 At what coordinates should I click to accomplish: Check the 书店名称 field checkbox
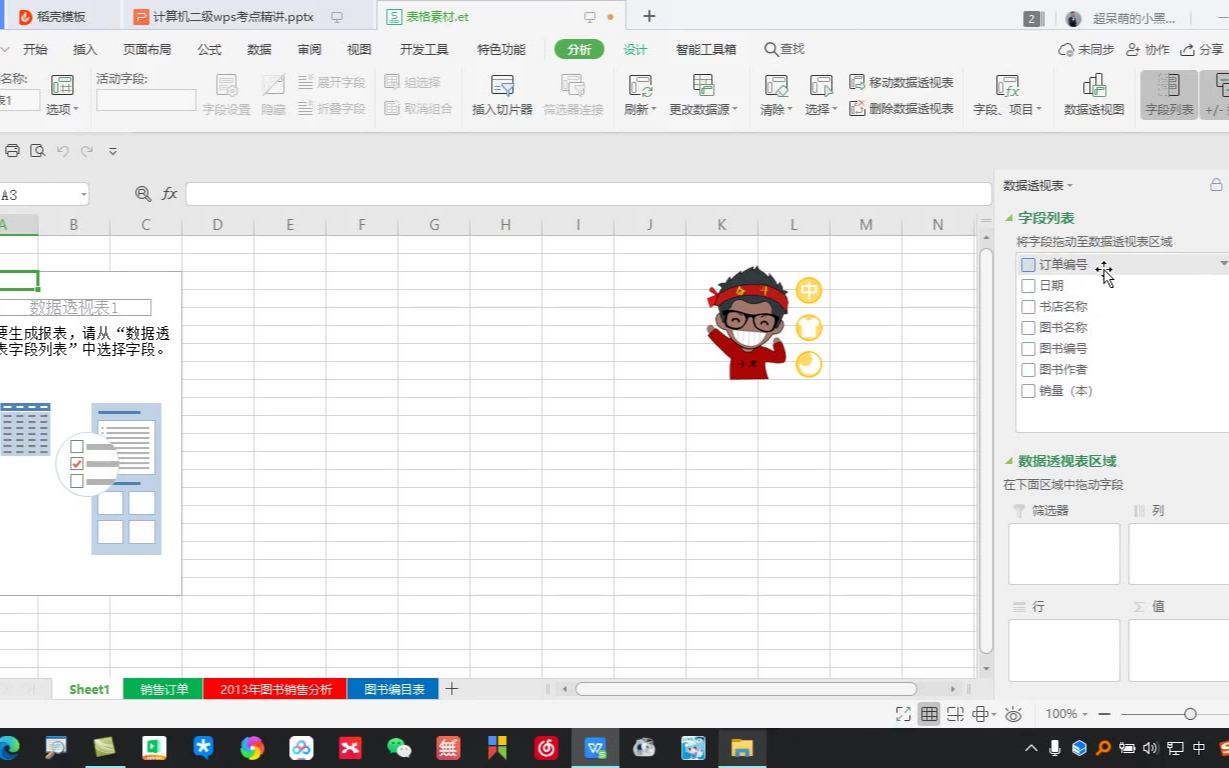(x=1028, y=307)
